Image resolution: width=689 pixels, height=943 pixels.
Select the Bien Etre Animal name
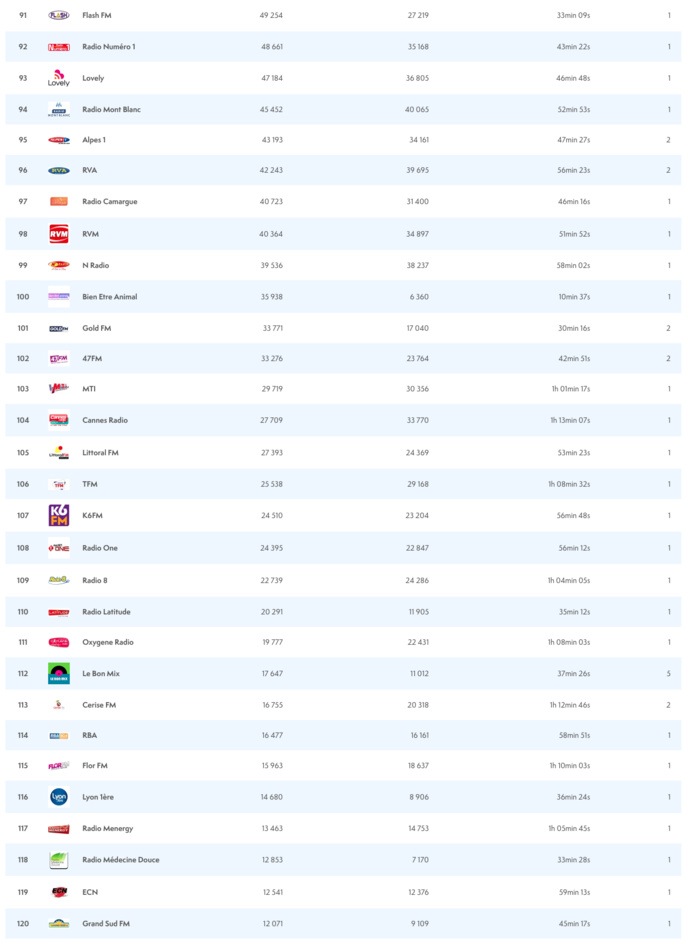tap(110, 297)
